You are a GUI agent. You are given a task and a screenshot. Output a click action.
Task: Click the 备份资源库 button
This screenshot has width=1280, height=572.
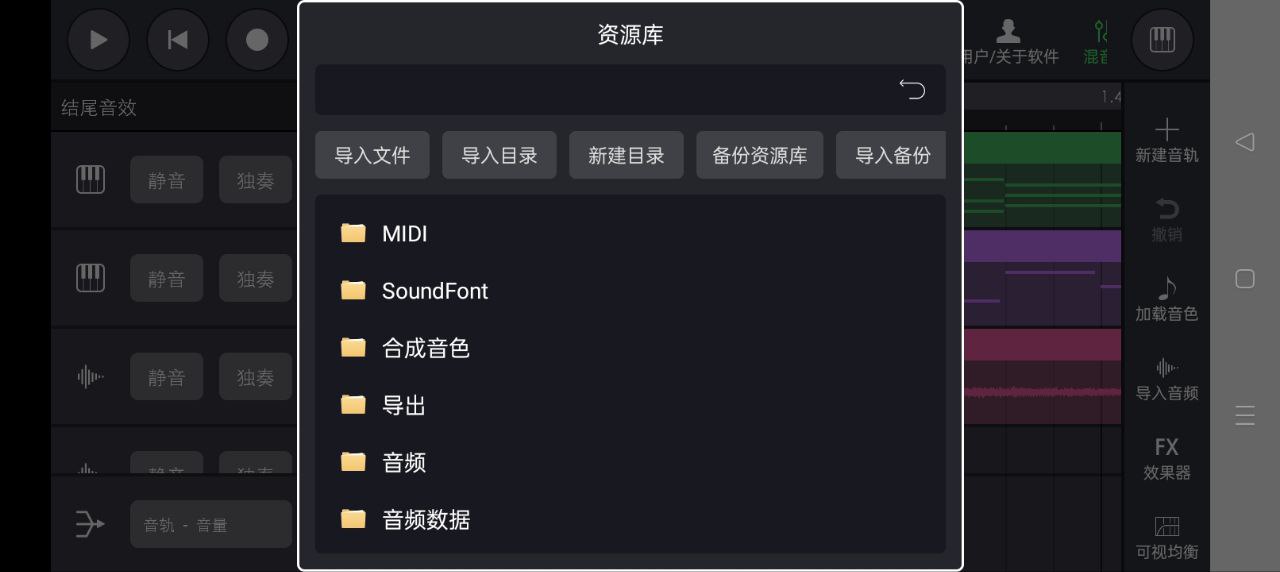[759, 155]
